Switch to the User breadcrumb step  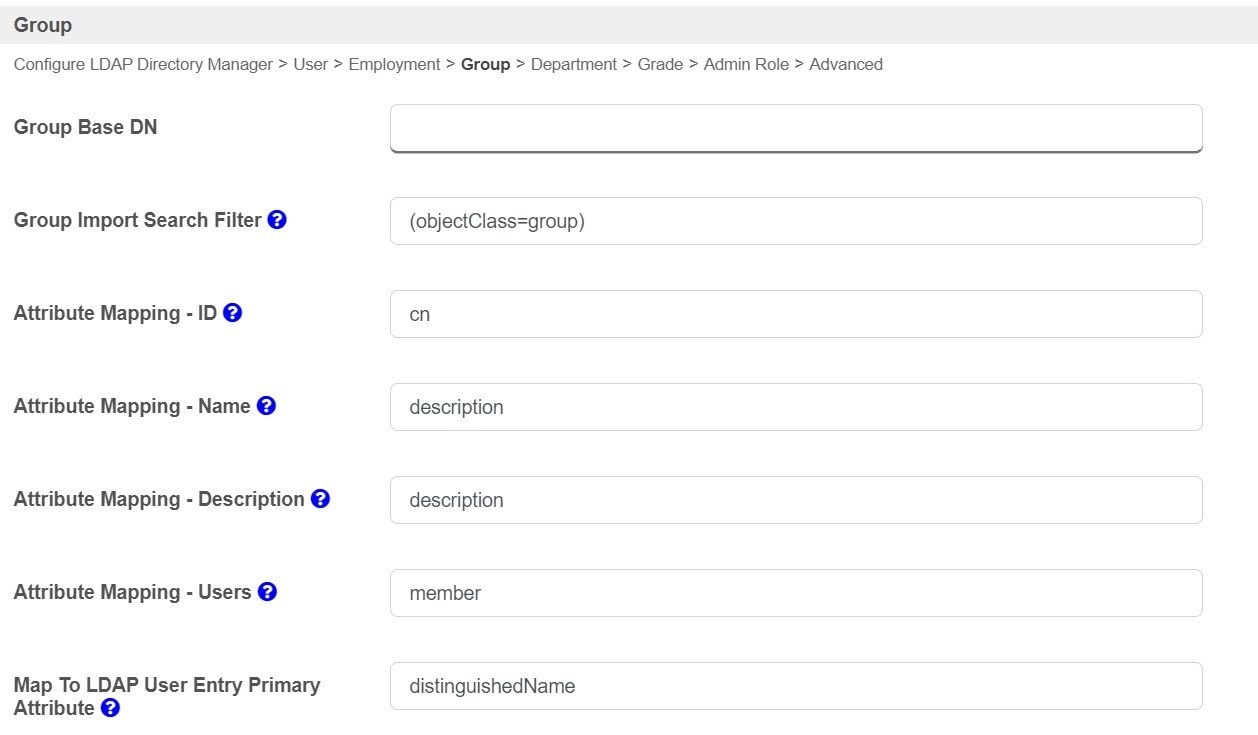310,64
